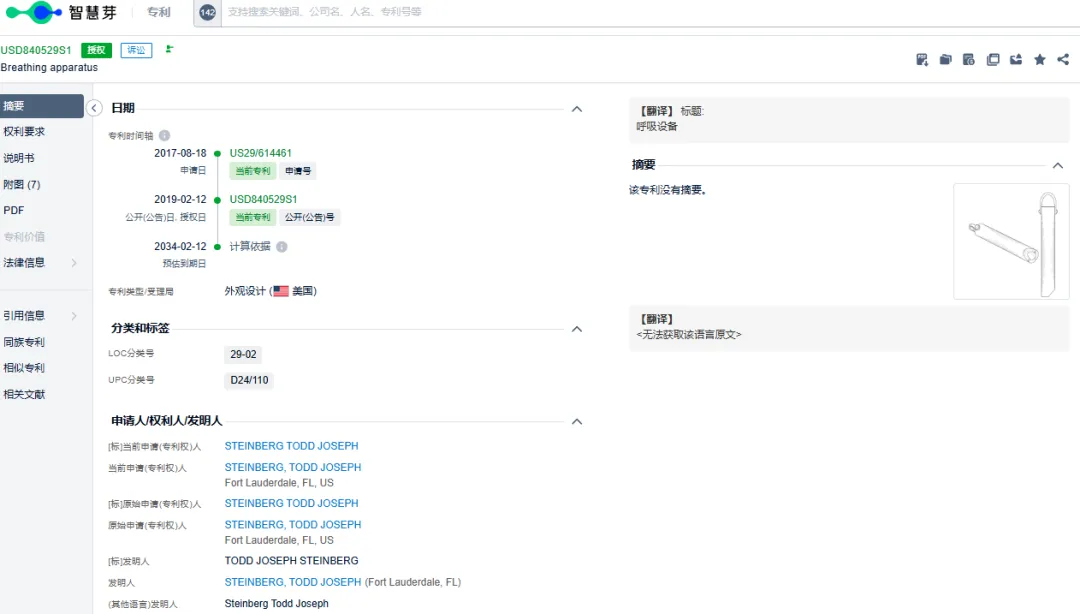Open the 同族专利 sidebar tab
The height and width of the screenshot is (614, 1080).
[x=24, y=342]
